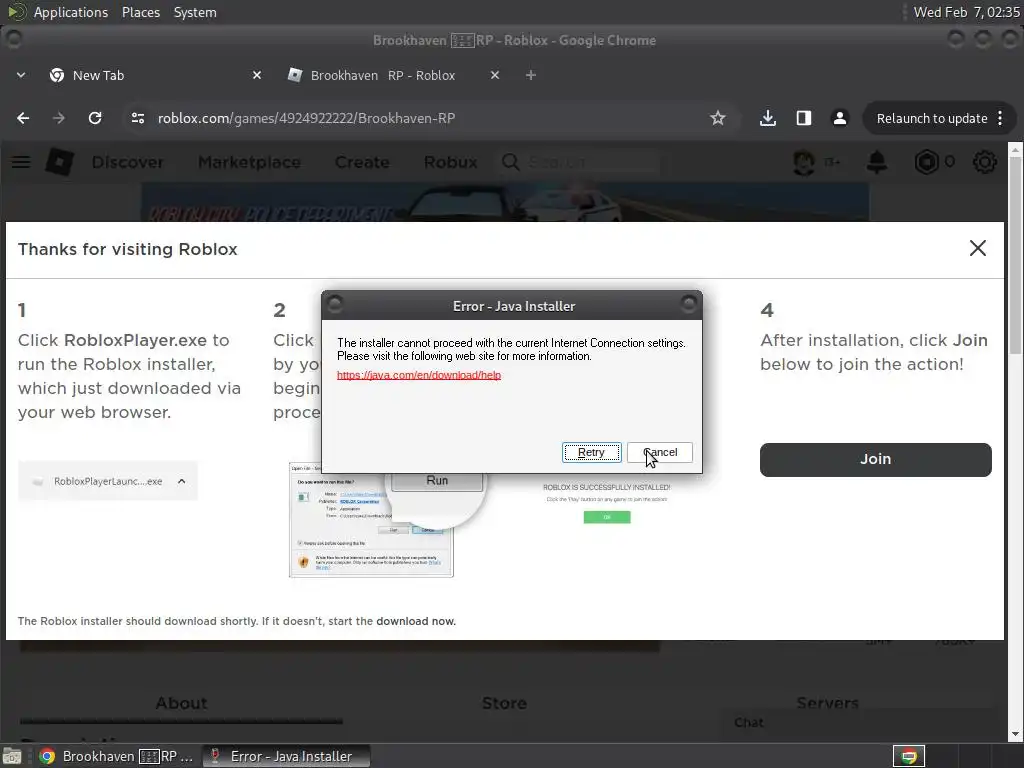Click the Chrome tray icon in taskbar

pyautogui.click(x=909, y=756)
